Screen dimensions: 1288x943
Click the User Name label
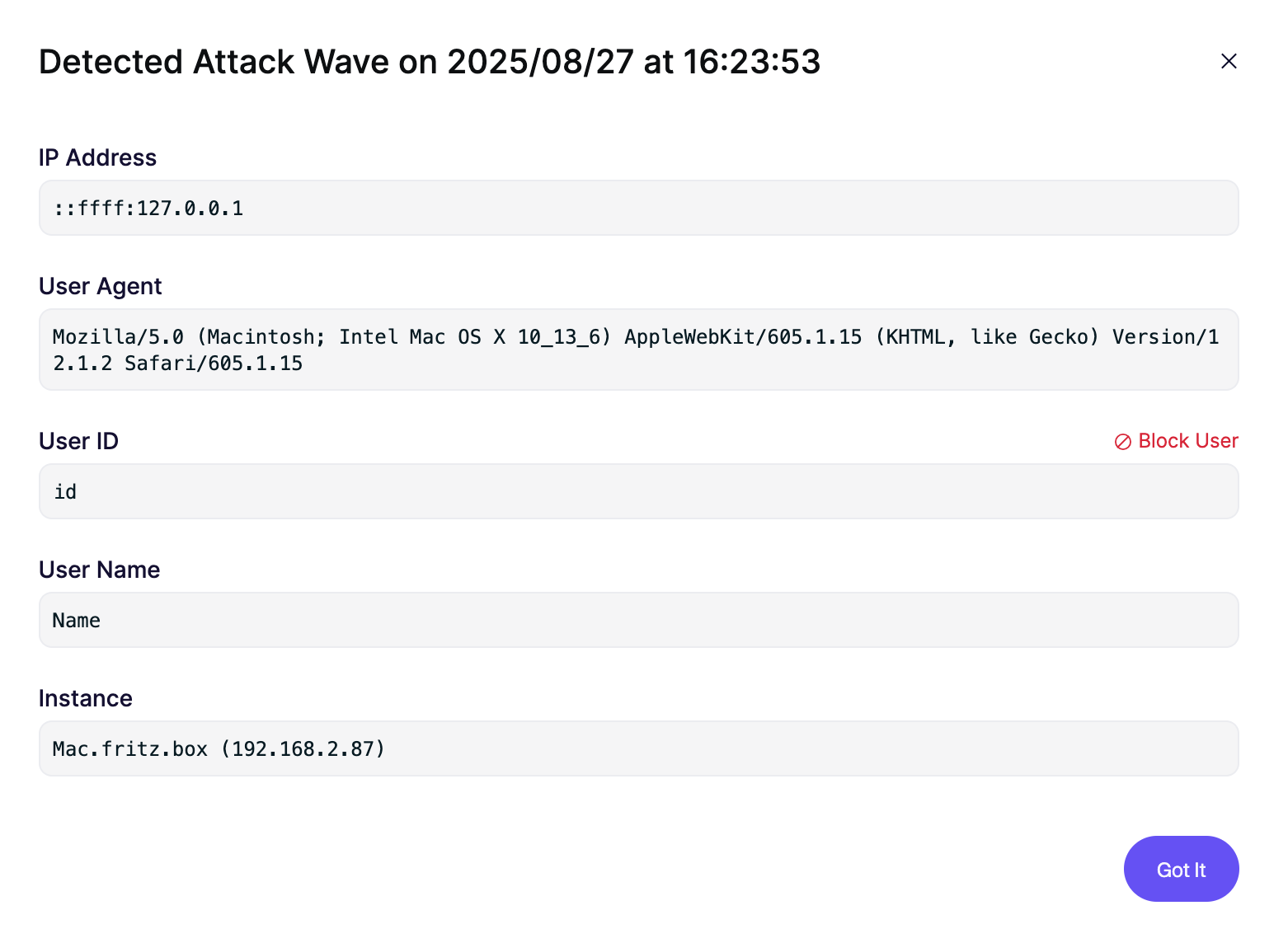(x=99, y=570)
